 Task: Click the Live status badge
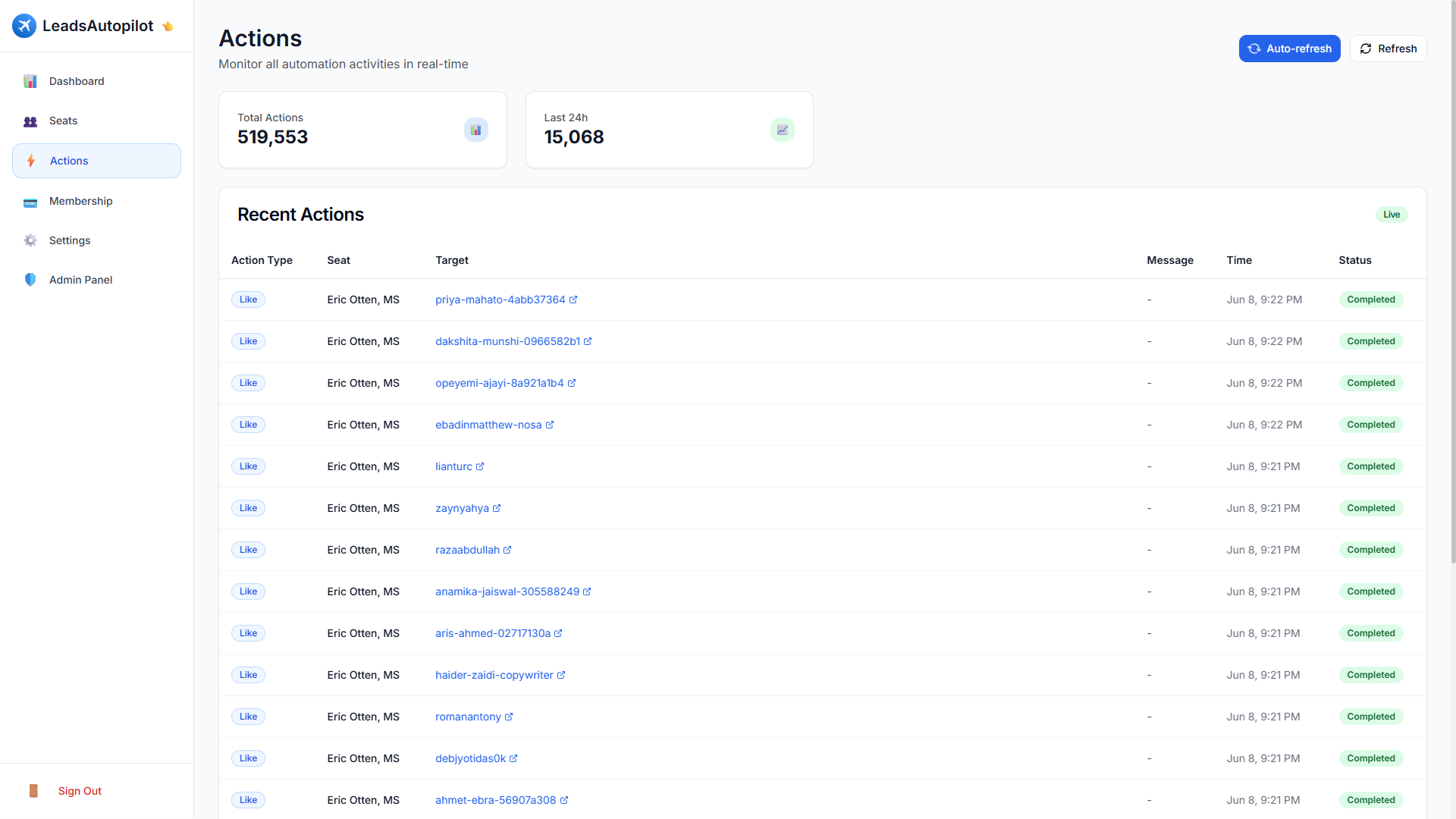point(1392,215)
